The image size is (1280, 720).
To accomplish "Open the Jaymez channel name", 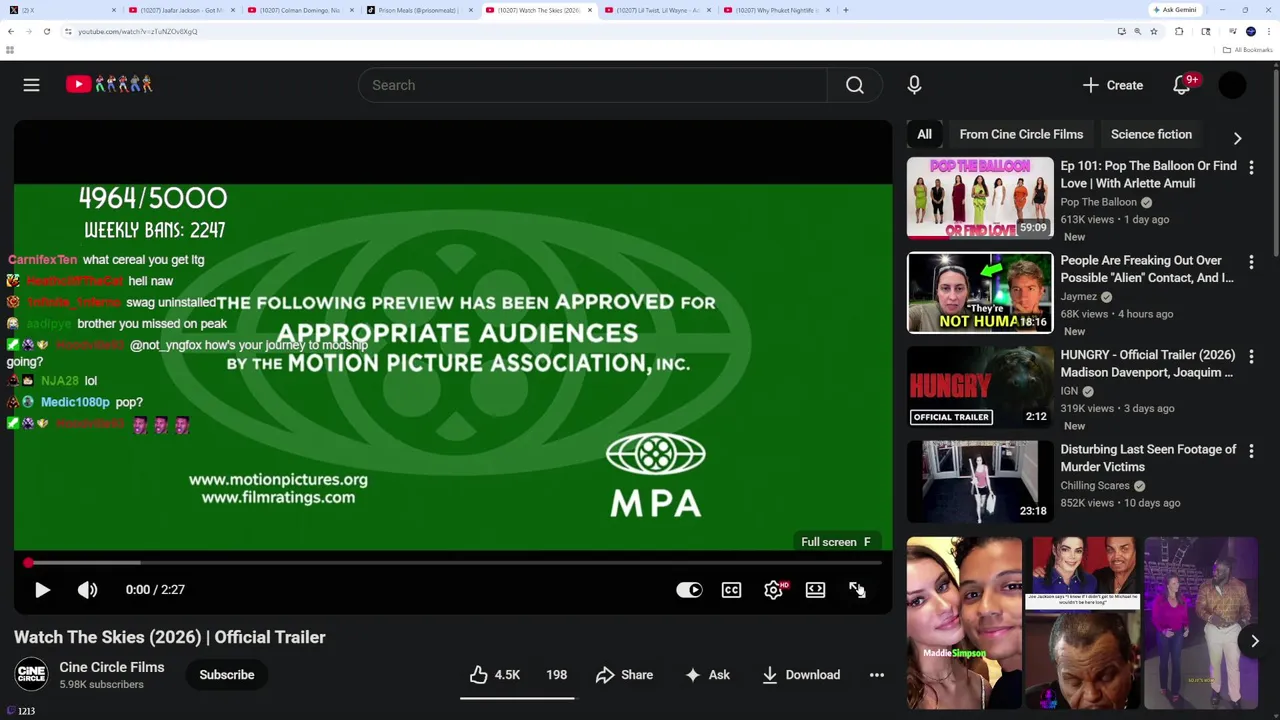I will coord(1079,297).
